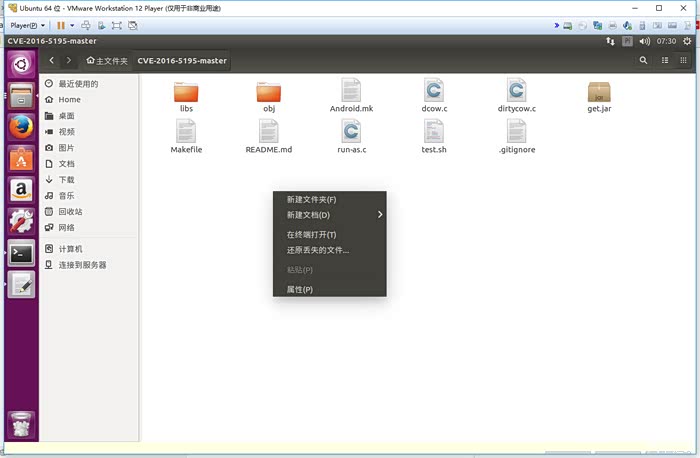This screenshot has width=700, height=458.
Task: Open Ubuntu Dash from launcher
Action: coord(21,65)
